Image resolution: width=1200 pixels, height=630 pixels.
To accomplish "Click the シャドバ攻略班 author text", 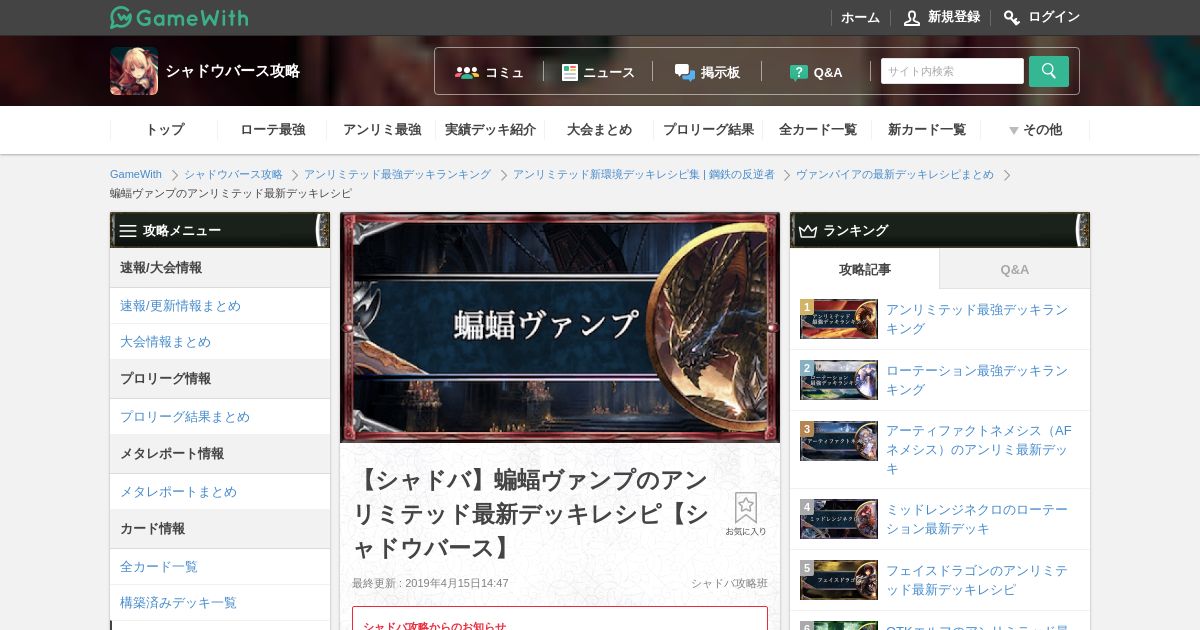I will (729, 583).
